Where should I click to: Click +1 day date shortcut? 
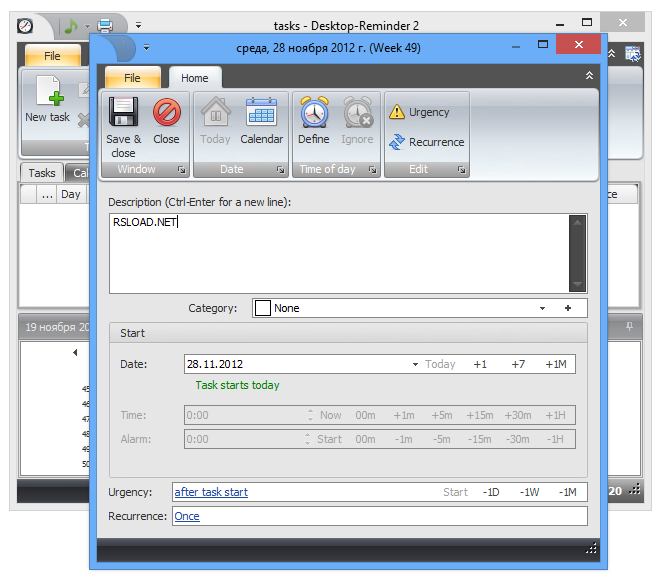click(480, 364)
